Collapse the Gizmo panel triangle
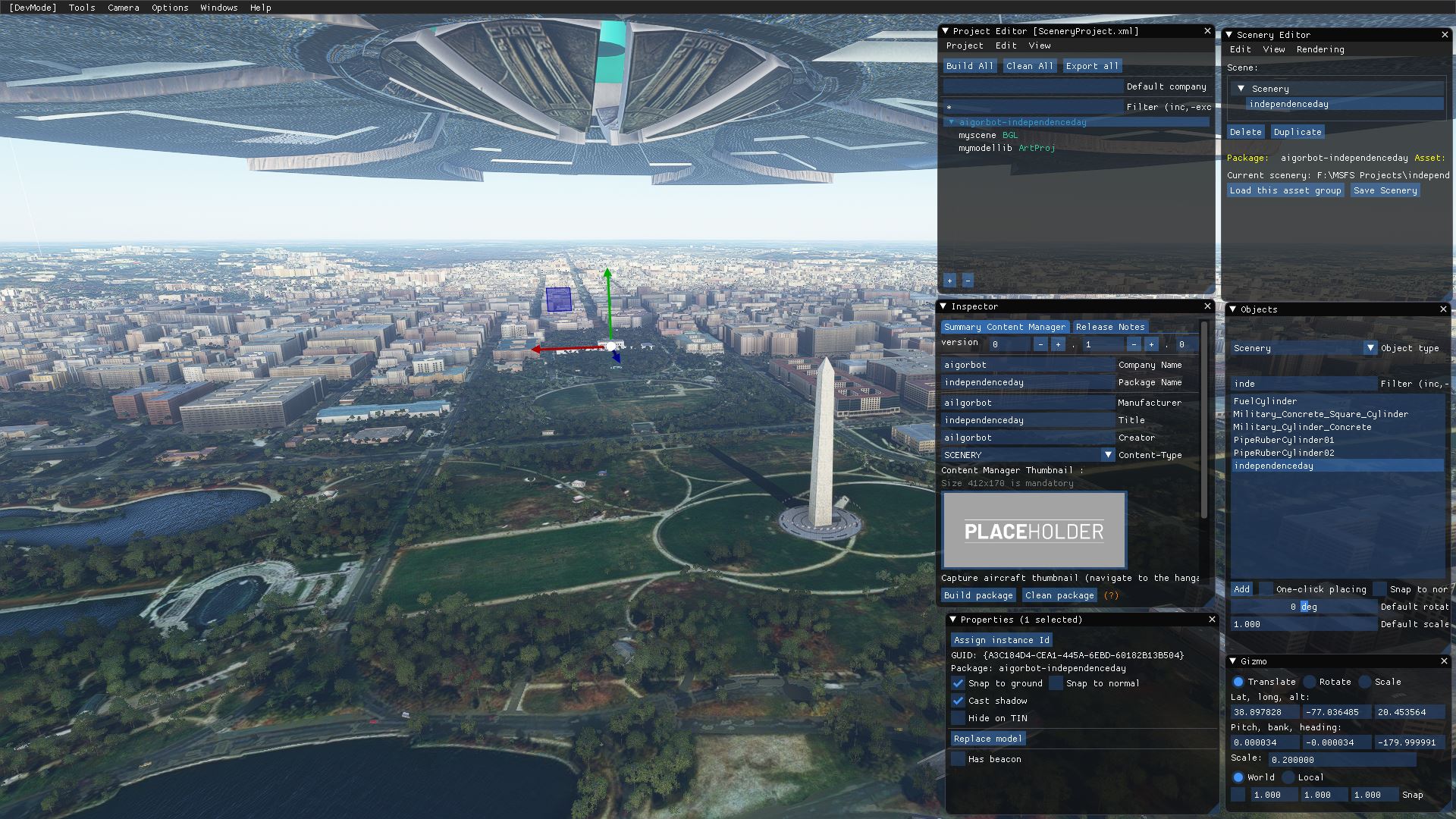1456x819 pixels. [x=1233, y=661]
